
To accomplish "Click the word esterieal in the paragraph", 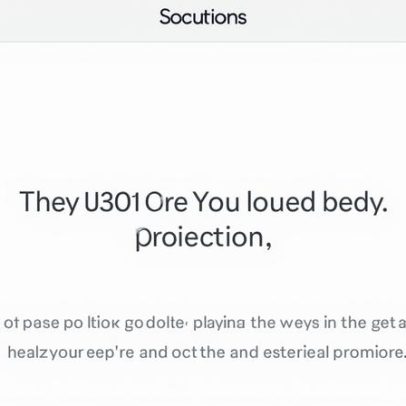I will click(x=296, y=352).
